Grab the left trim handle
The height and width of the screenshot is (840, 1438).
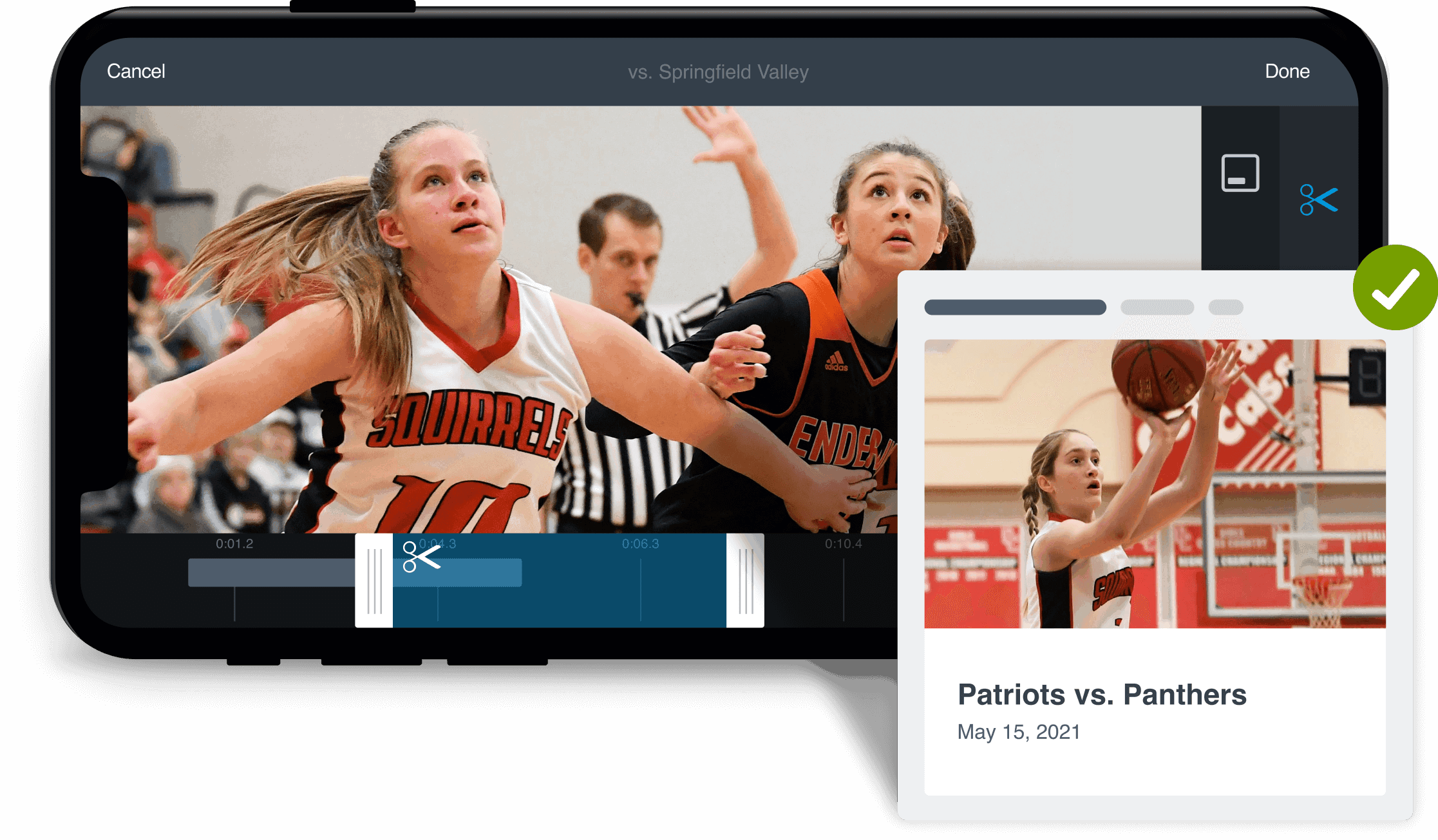click(374, 581)
